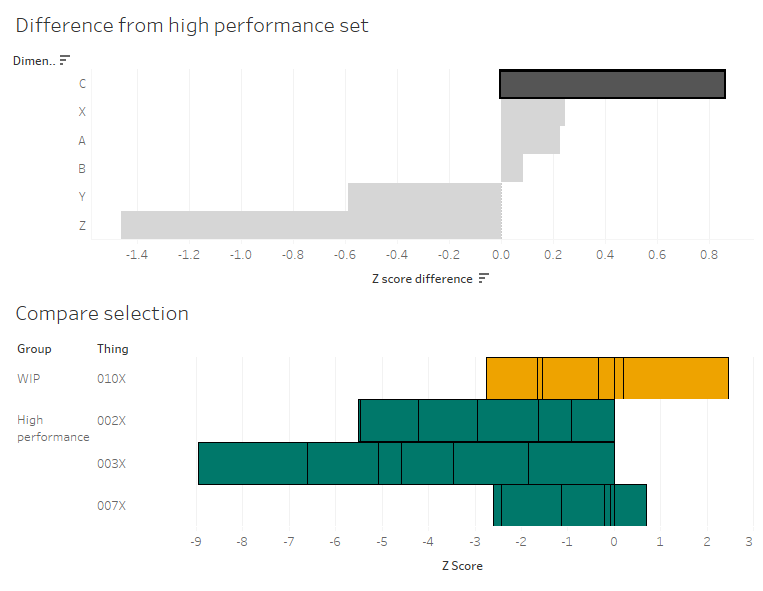The image size is (763, 591).
Task: Select the A dimension bar
Action: pyautogui.click(x=530, y=140)
